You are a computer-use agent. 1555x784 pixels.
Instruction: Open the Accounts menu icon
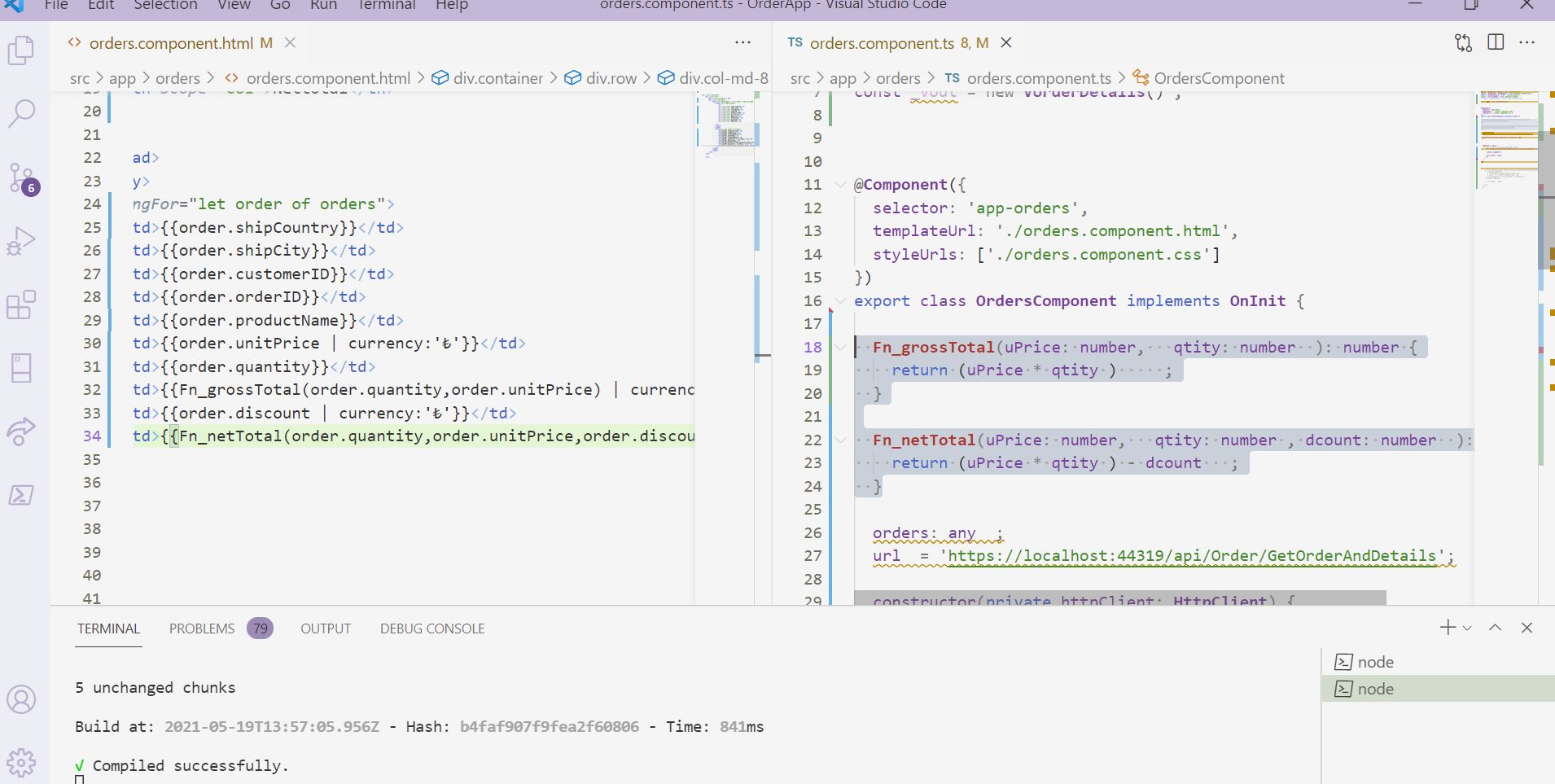click(x=21, y=699)
